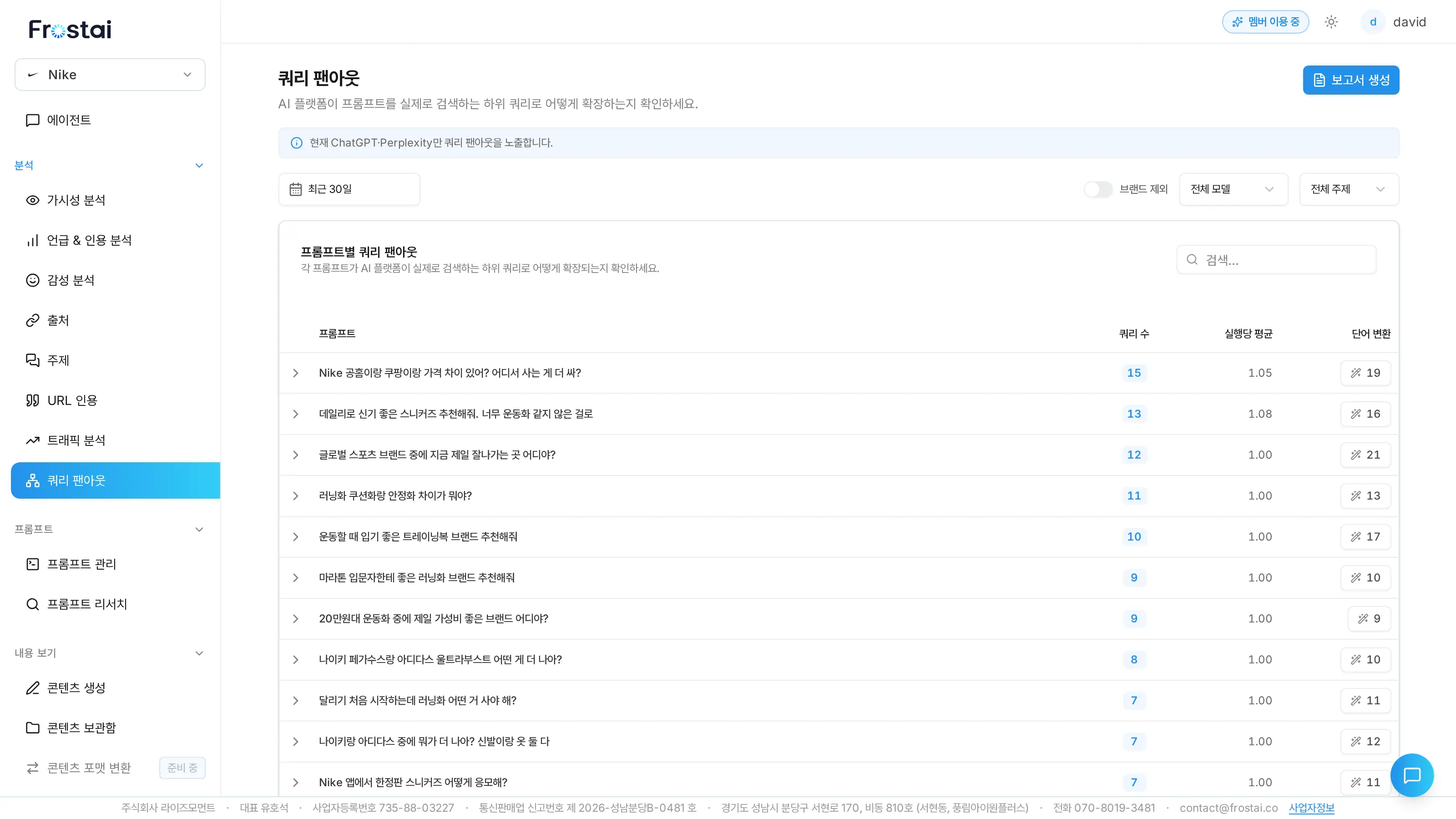Click the search magnifier icon in table

point(1192,259)
